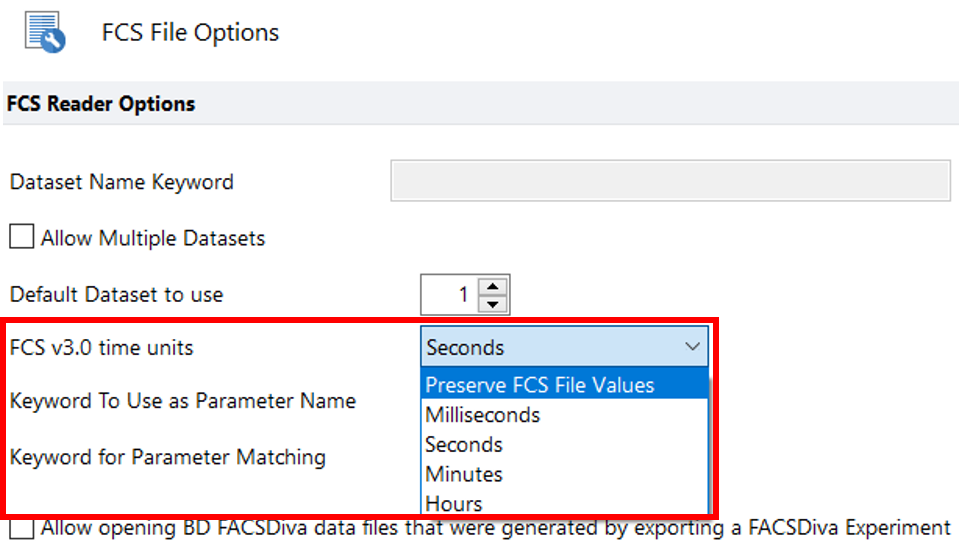
Task: Click the Dataset Name Keyword label
Action: pos(121,182)
